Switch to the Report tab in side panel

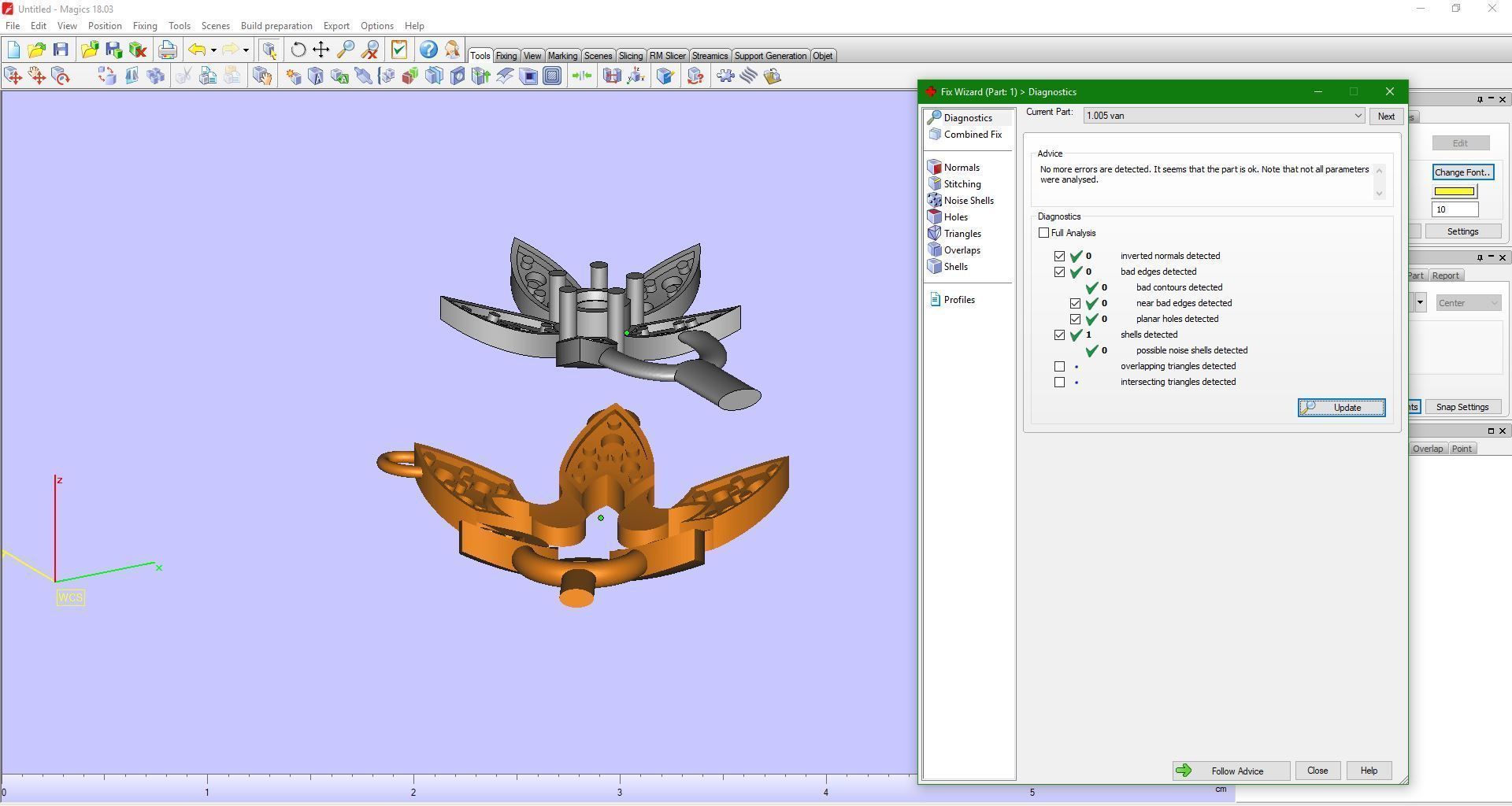1446,275
